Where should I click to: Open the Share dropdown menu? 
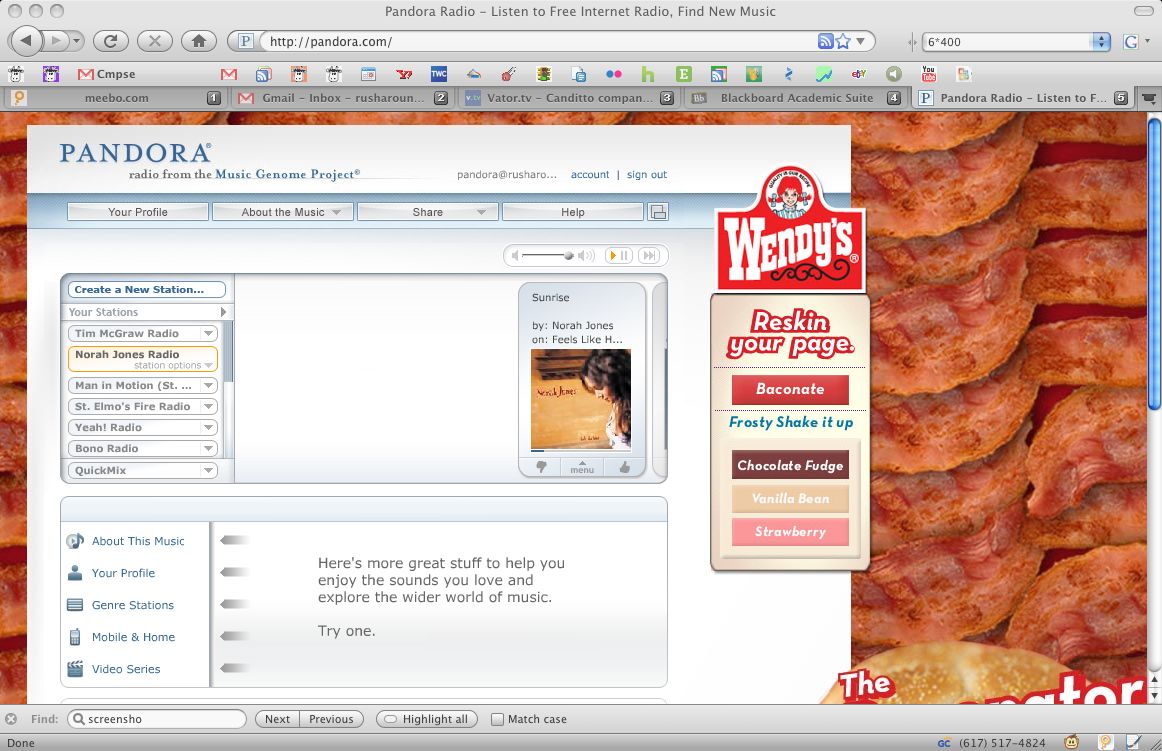[x=481, y=212]
